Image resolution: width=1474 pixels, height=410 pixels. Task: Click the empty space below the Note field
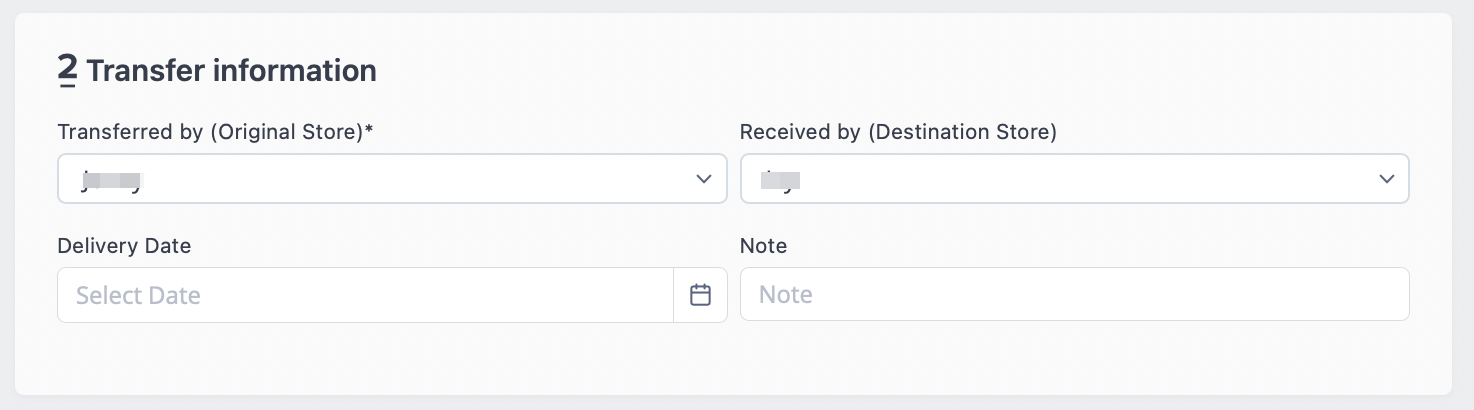click(x=1075, y=357)
